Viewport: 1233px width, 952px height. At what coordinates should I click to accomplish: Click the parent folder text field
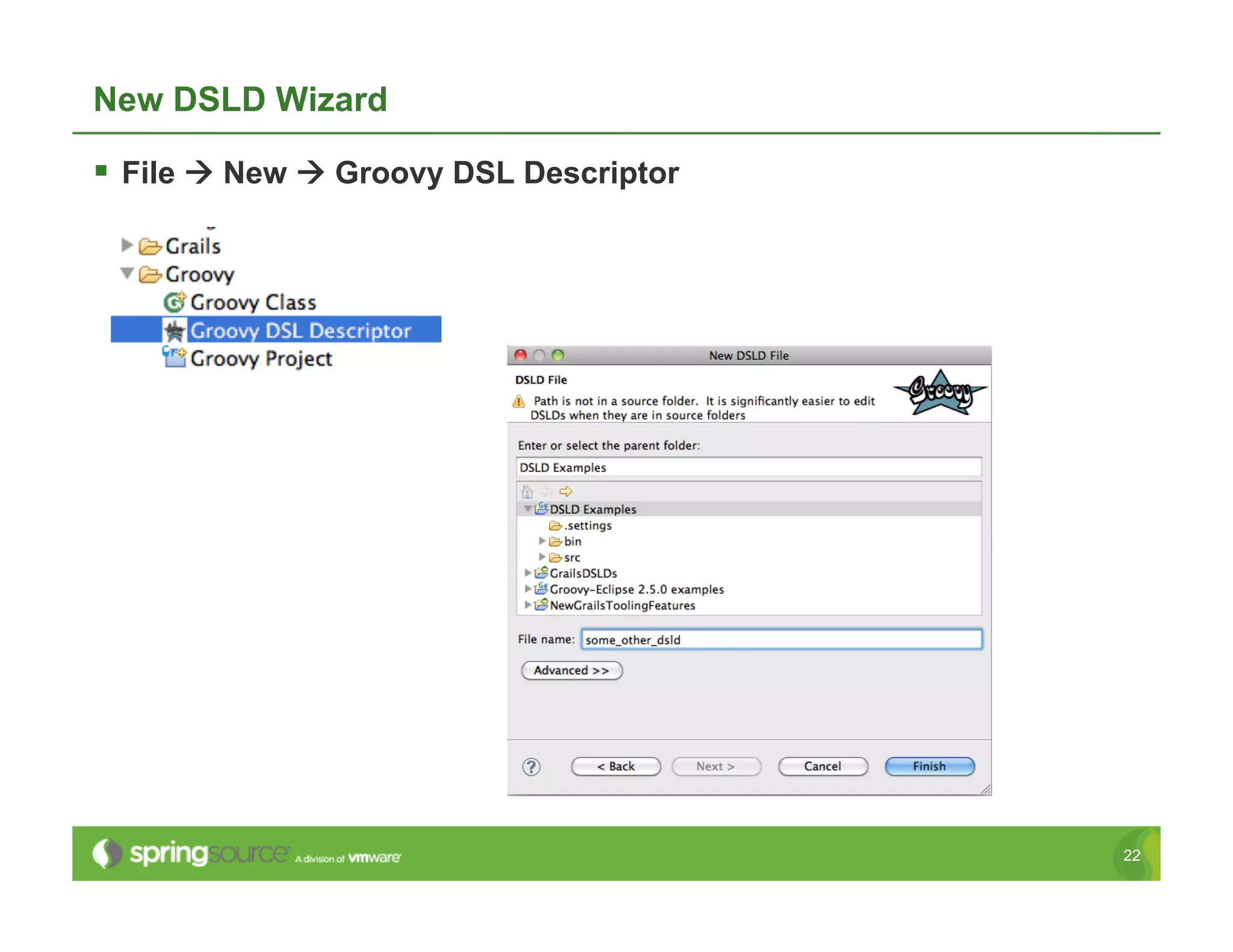(749, 467)
